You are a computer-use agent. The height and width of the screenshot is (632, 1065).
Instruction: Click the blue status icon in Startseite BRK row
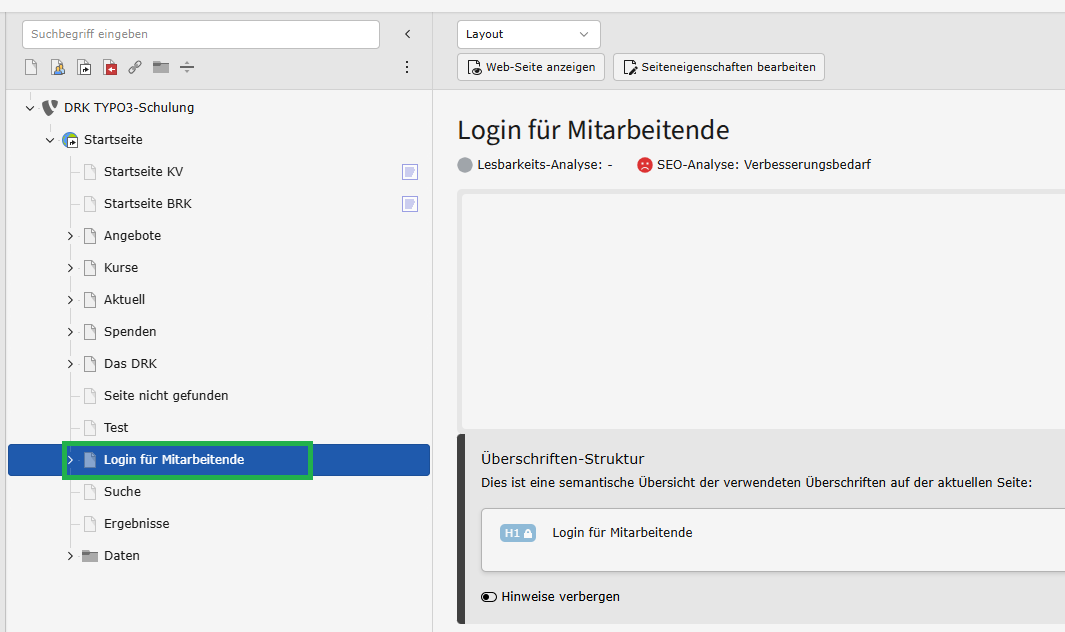[x=410, y=204]
